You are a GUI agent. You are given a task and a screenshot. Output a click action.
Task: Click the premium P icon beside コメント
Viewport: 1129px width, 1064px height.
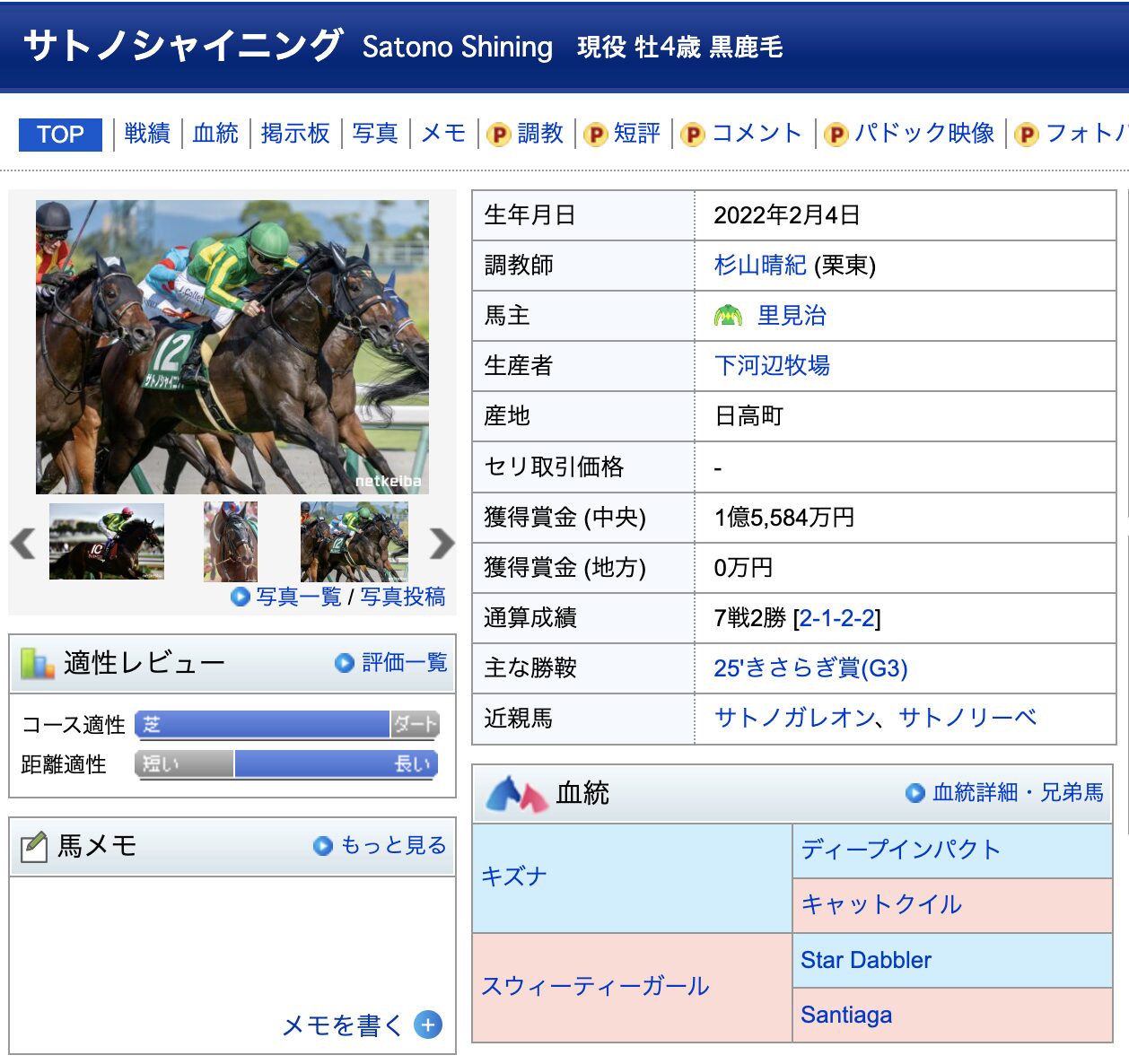pyautogui.click(x=692, y=135)
